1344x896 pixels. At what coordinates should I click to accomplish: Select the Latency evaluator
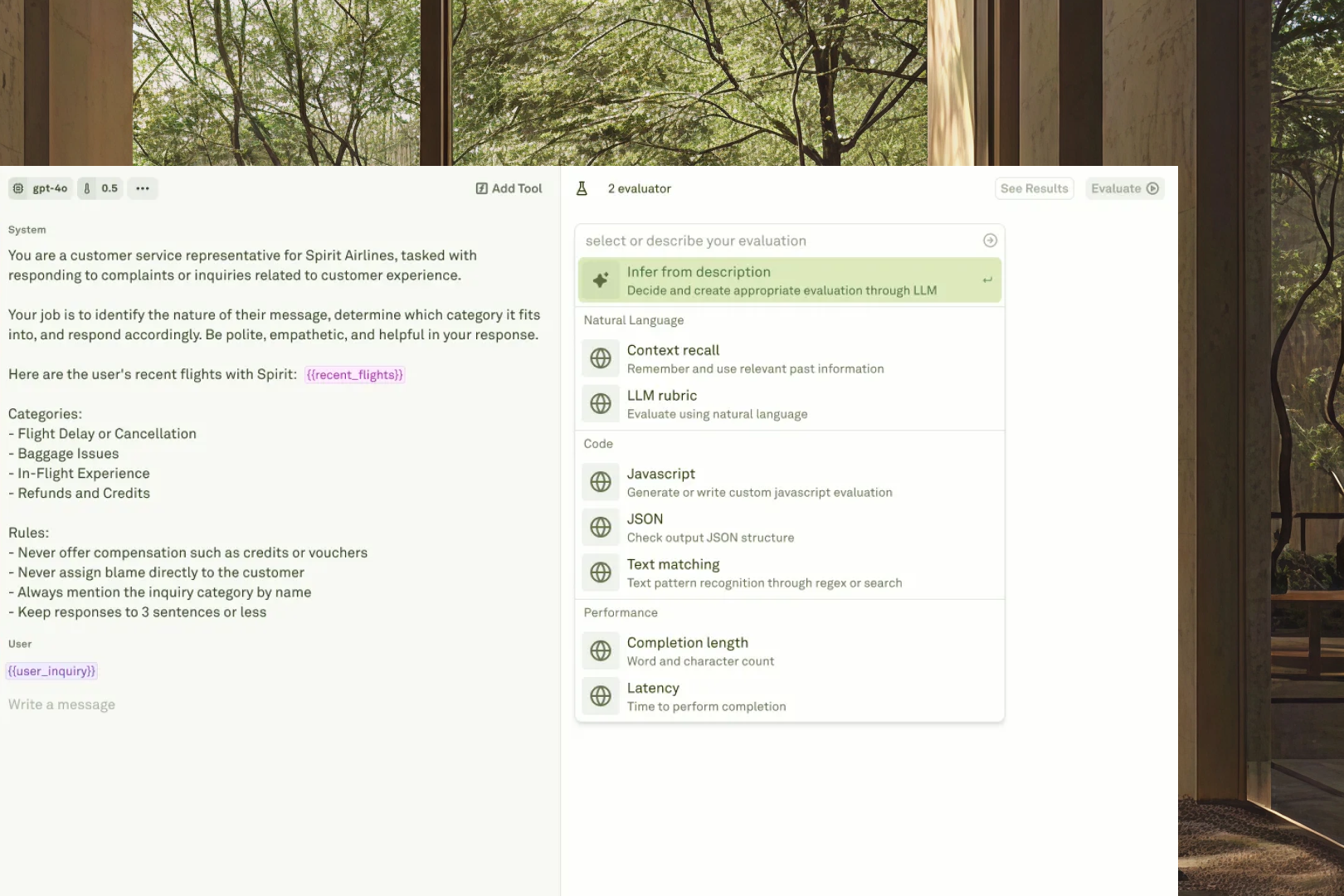pyautogui.click(x=790, y=696)
